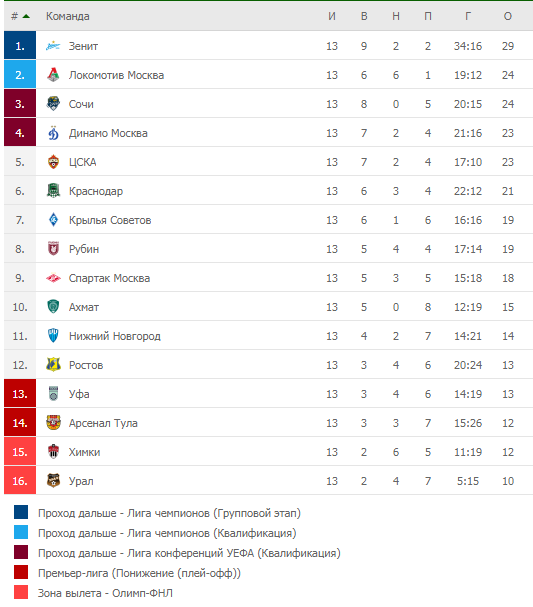Click the Ростов team crest
Viewport: 533px width, 607px height.
[53, 365]
